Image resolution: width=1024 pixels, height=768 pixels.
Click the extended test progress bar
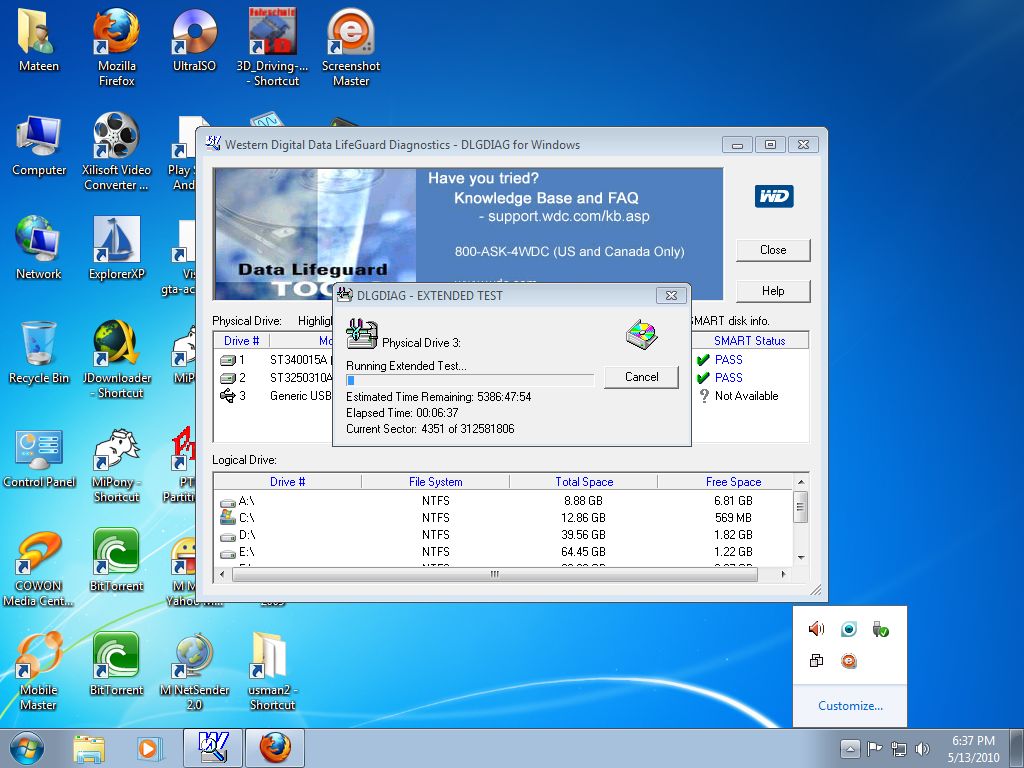[470, 380]
